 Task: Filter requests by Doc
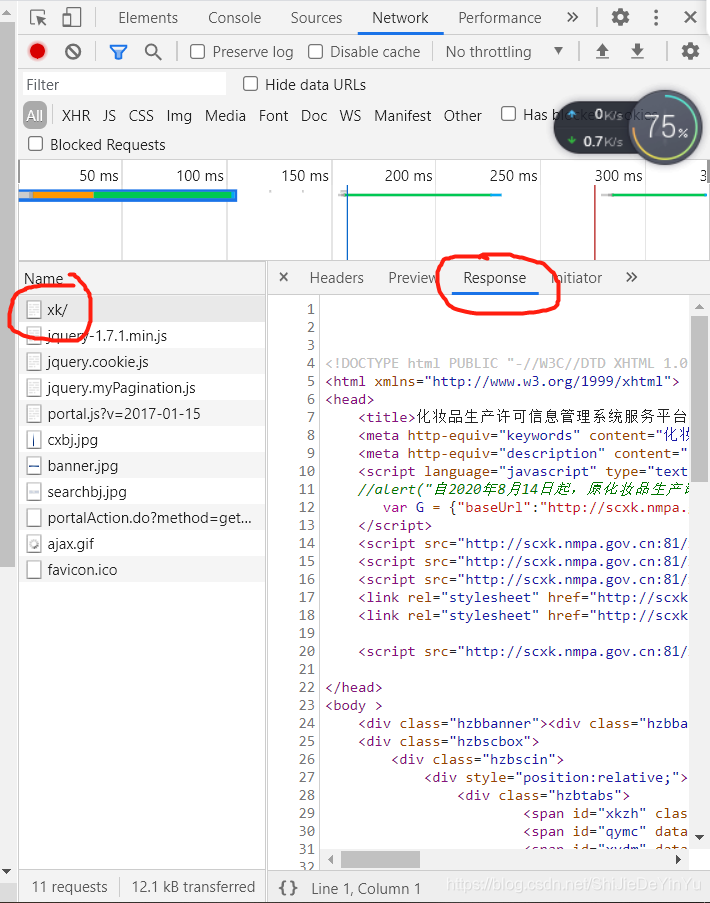tap(314, 115)
